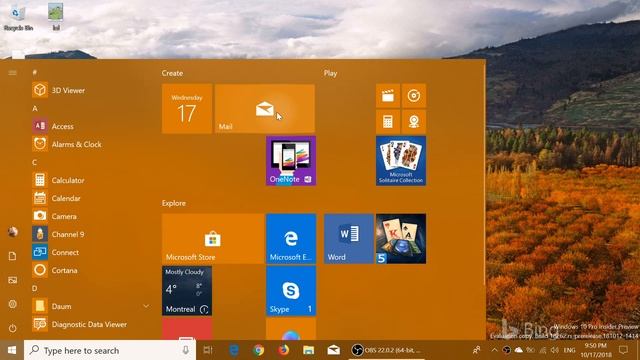
Task: Open the user account picture
Action: (x=13, y=232)
